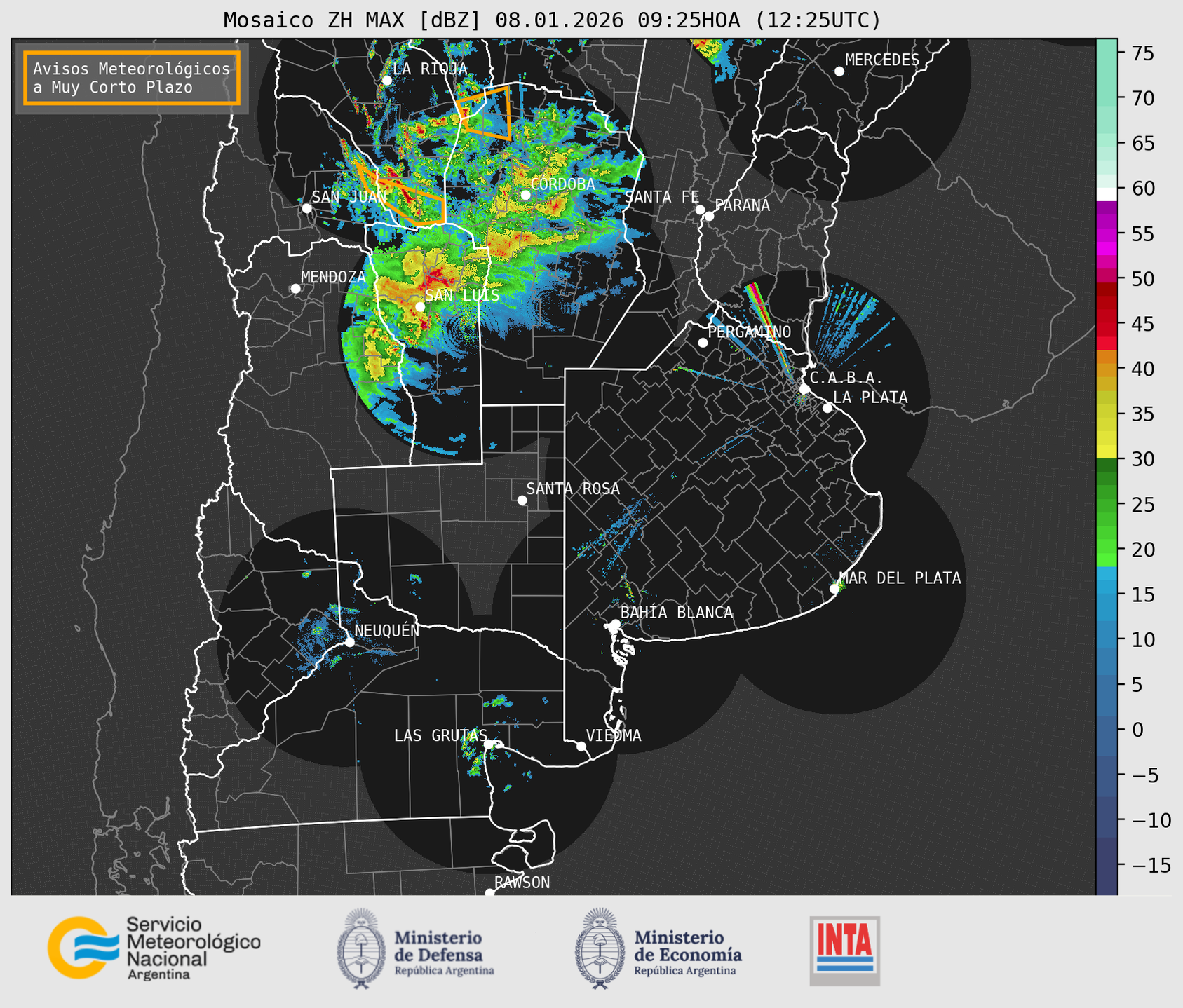This screenshot has width=1183, height=1008.
Task: Click the Pergamino city marker dot
Action: [x=703, y=343]
